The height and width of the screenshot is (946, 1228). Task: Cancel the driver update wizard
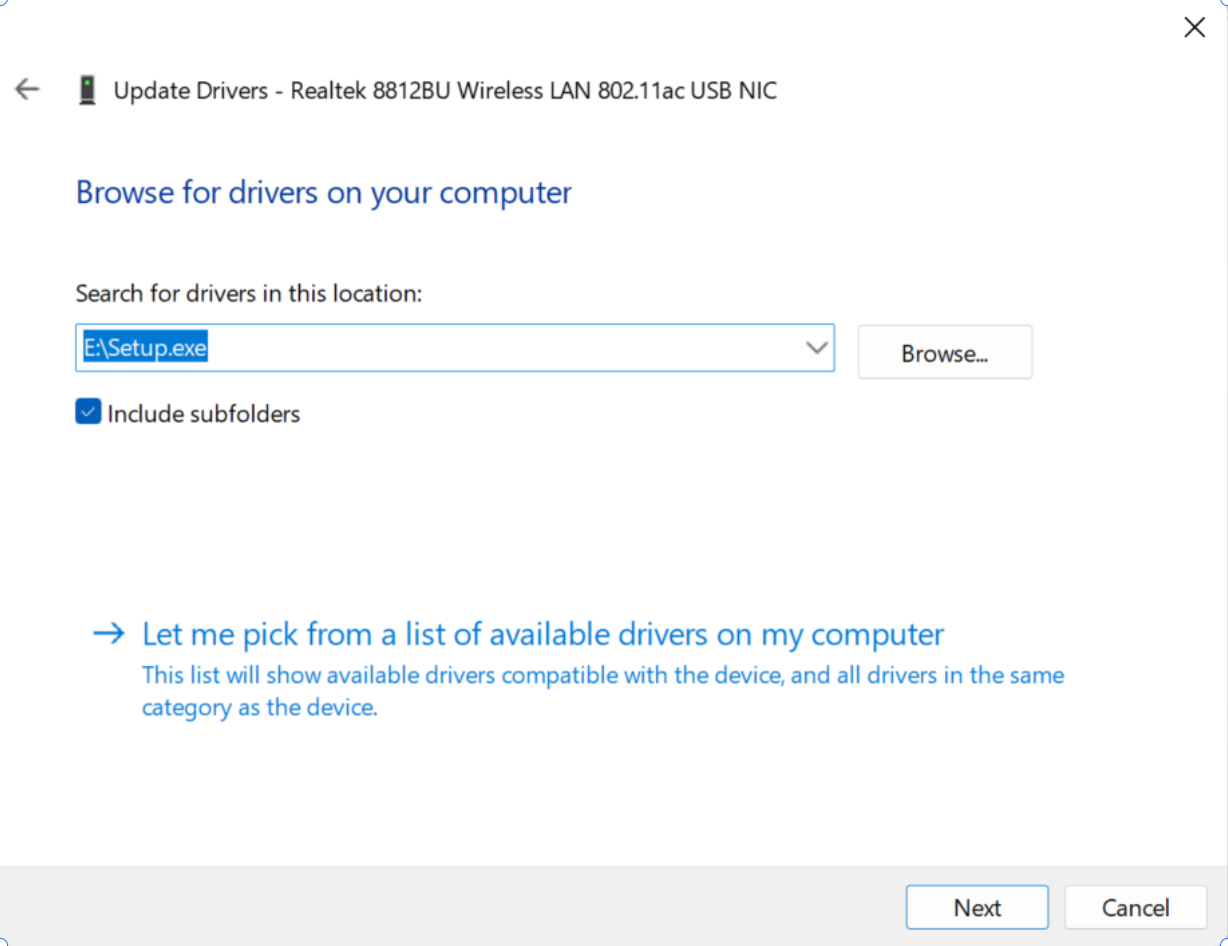[1135, 907]
